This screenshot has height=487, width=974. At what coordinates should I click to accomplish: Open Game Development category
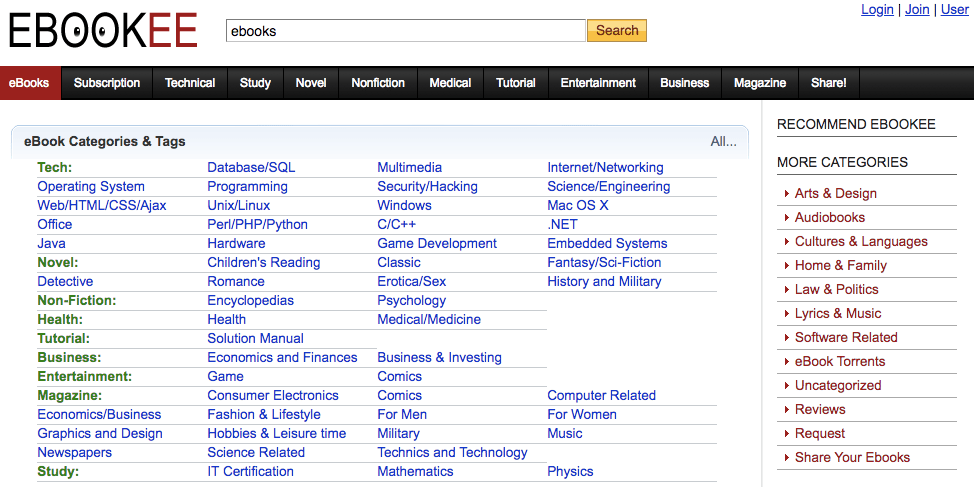[437, 244]
